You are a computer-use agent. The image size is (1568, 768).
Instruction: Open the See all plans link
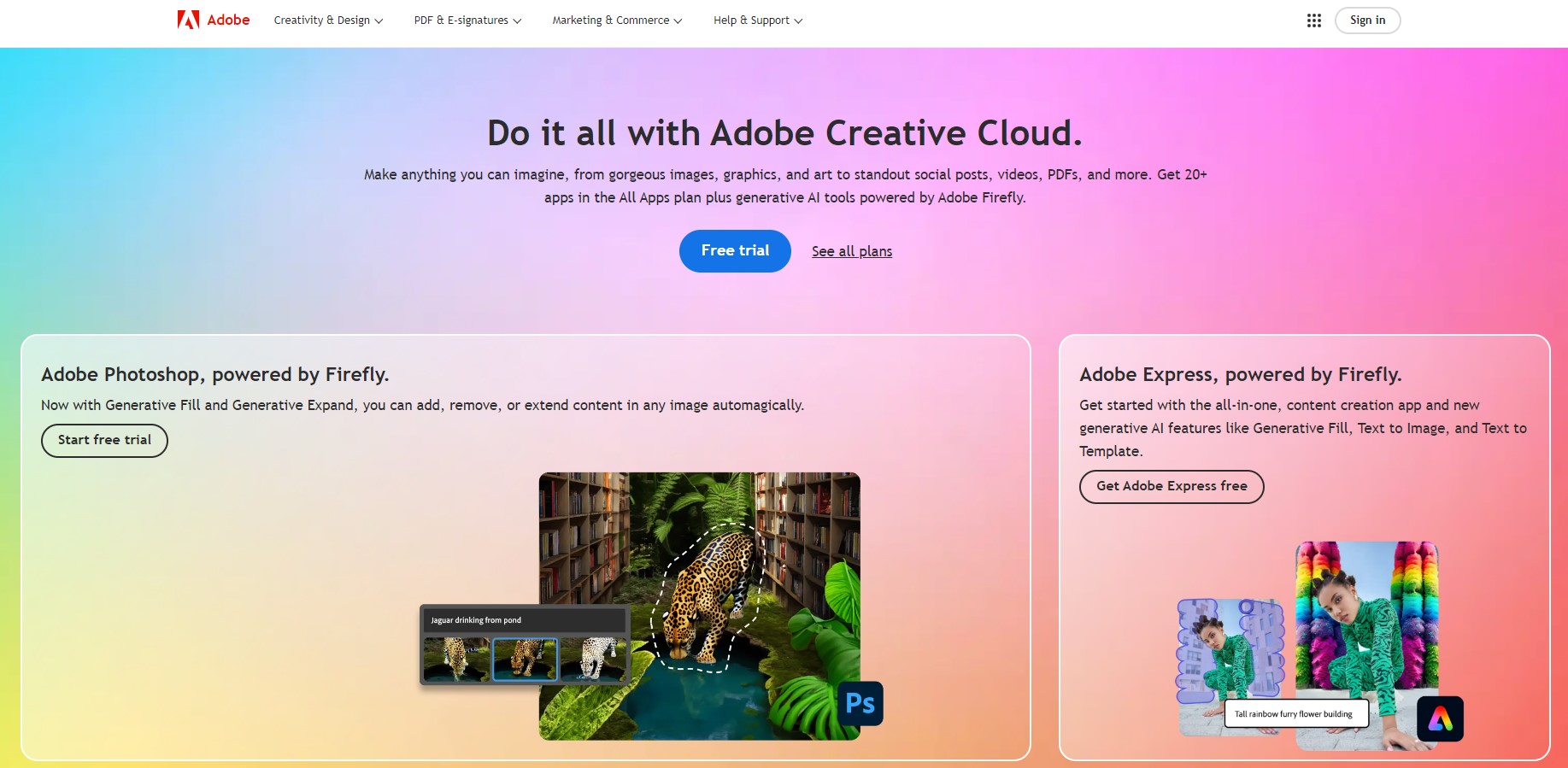tap(852, 251)
